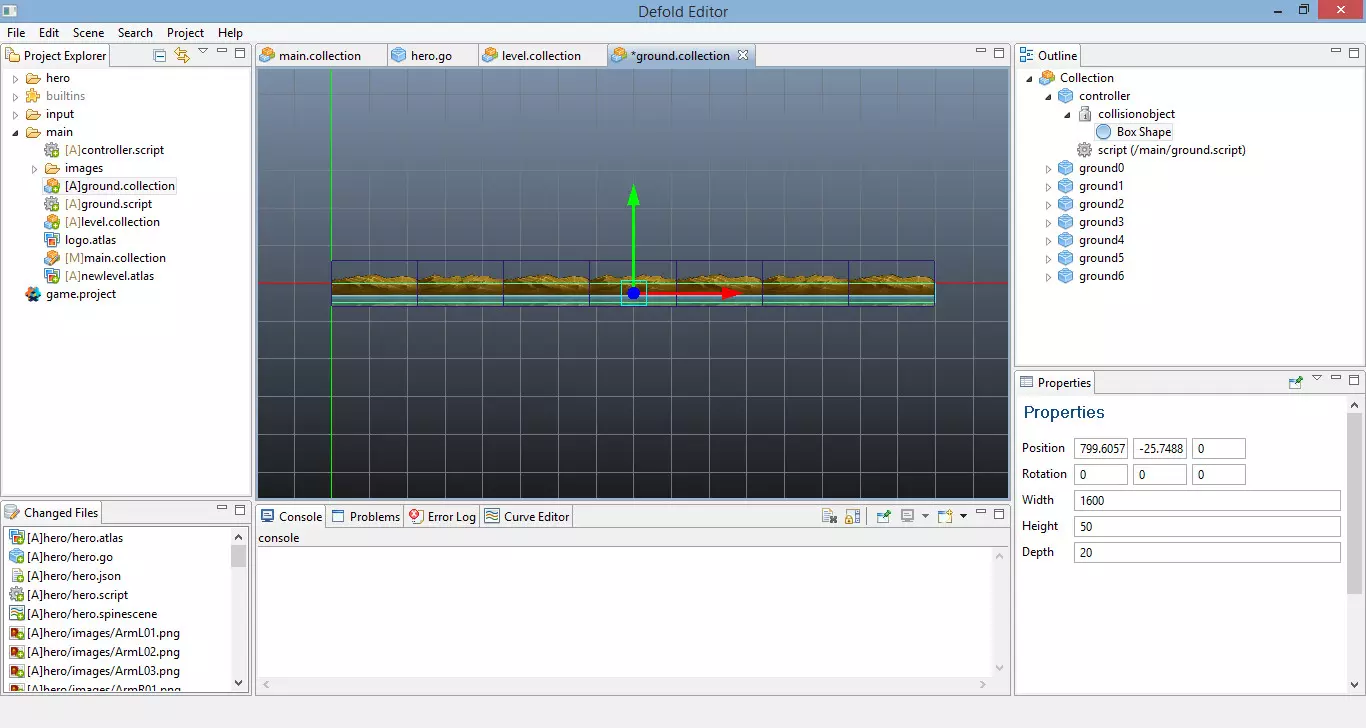Toggle Link with Editor in Project Explorer
This screenshot has height=728, width=1366.
[x=181, y=55]
